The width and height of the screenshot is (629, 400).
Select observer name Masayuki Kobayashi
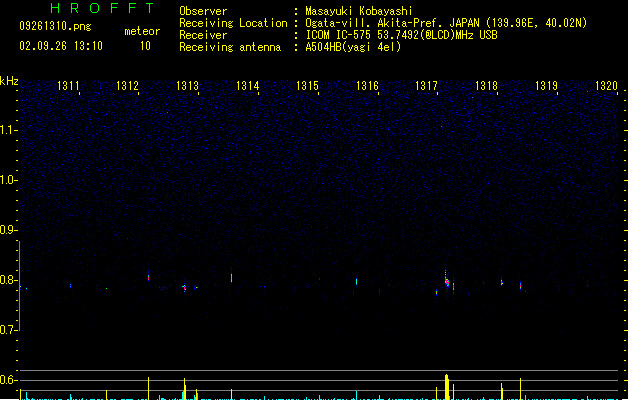(359, 11)
